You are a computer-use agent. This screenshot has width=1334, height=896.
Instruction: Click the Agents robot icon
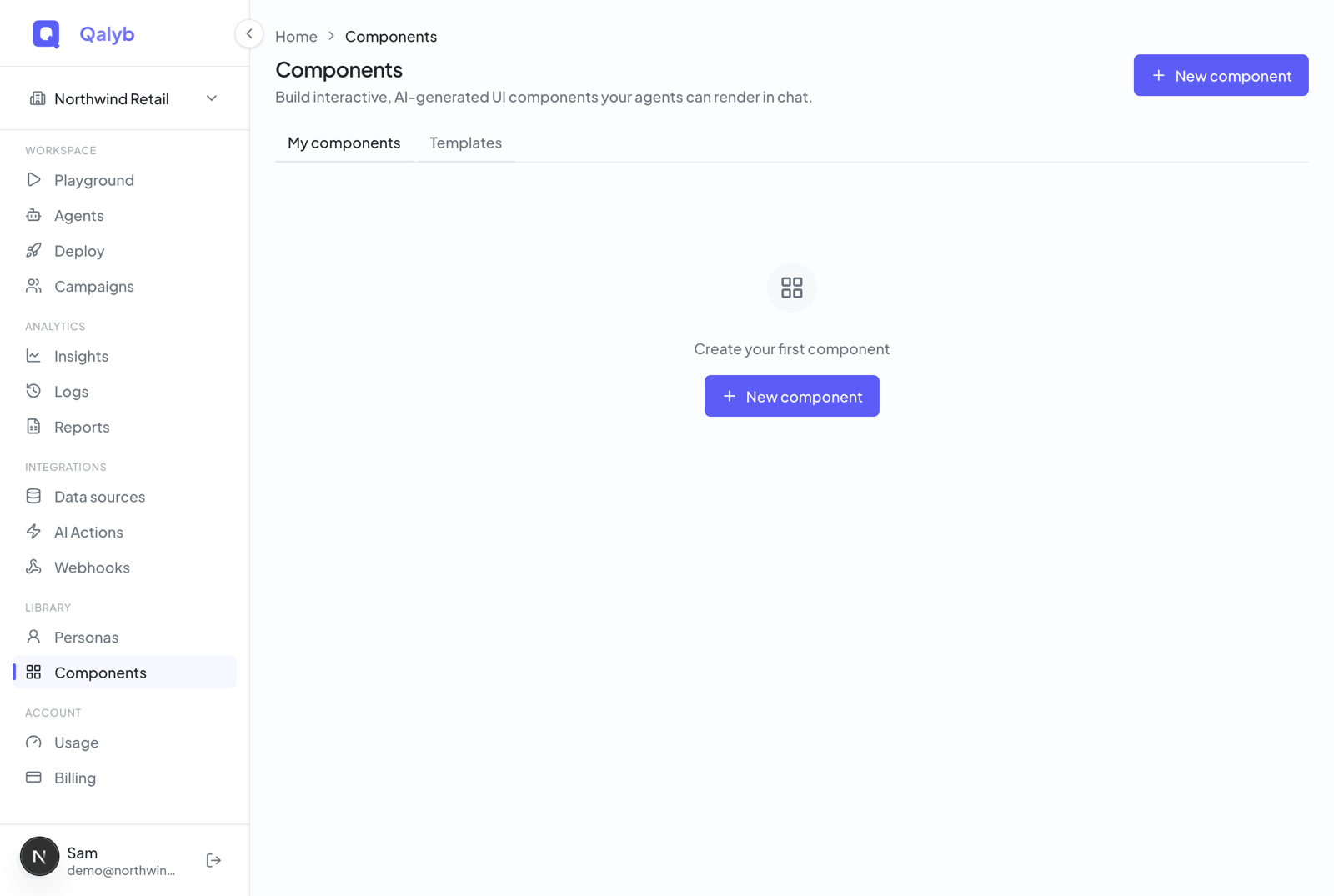click(33, 215)
